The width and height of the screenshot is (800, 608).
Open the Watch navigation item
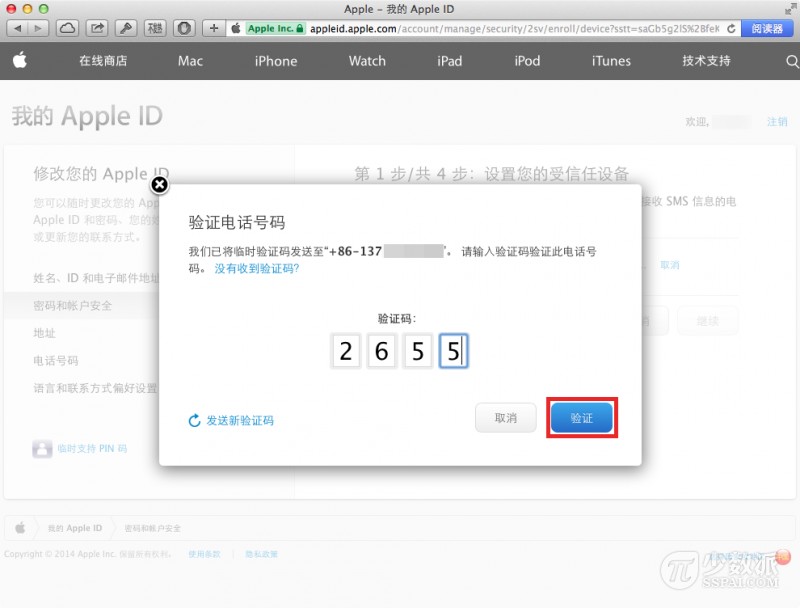367,61
